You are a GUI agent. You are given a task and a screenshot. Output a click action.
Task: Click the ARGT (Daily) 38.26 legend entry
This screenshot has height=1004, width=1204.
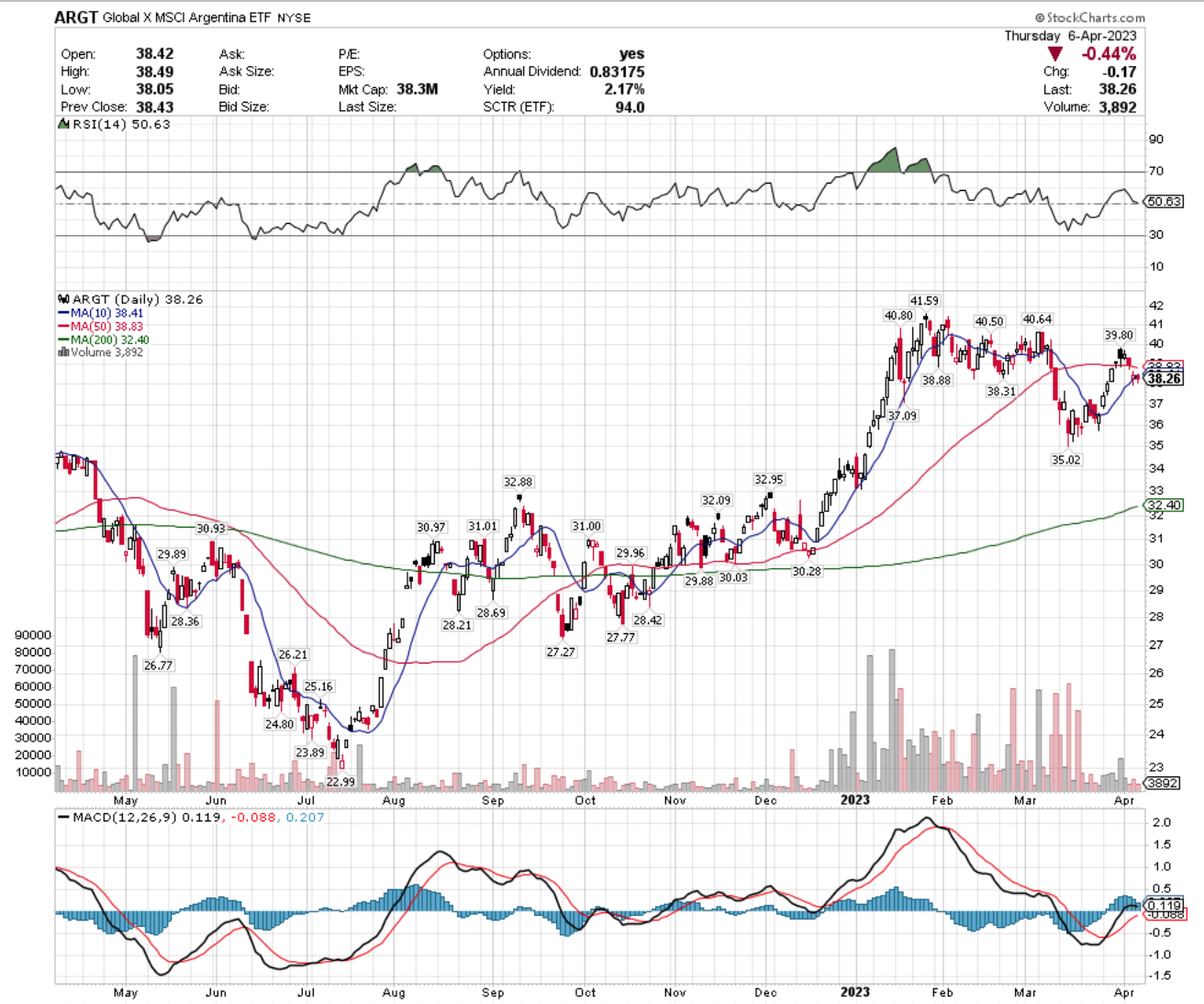(x=130, y=299)
